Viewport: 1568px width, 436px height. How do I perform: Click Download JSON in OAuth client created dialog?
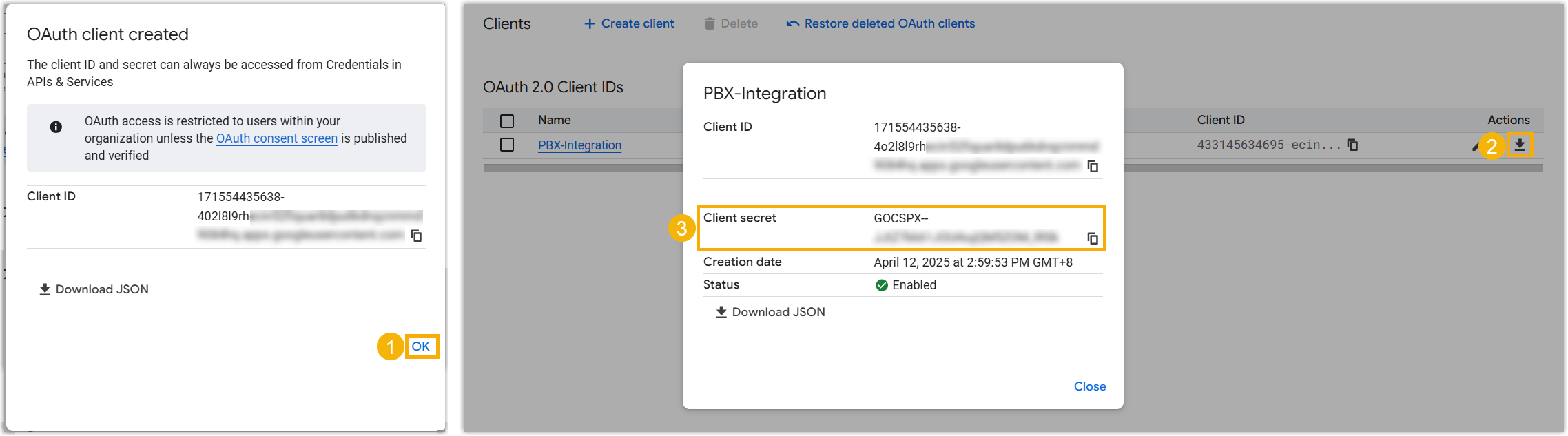pos(94,289)
